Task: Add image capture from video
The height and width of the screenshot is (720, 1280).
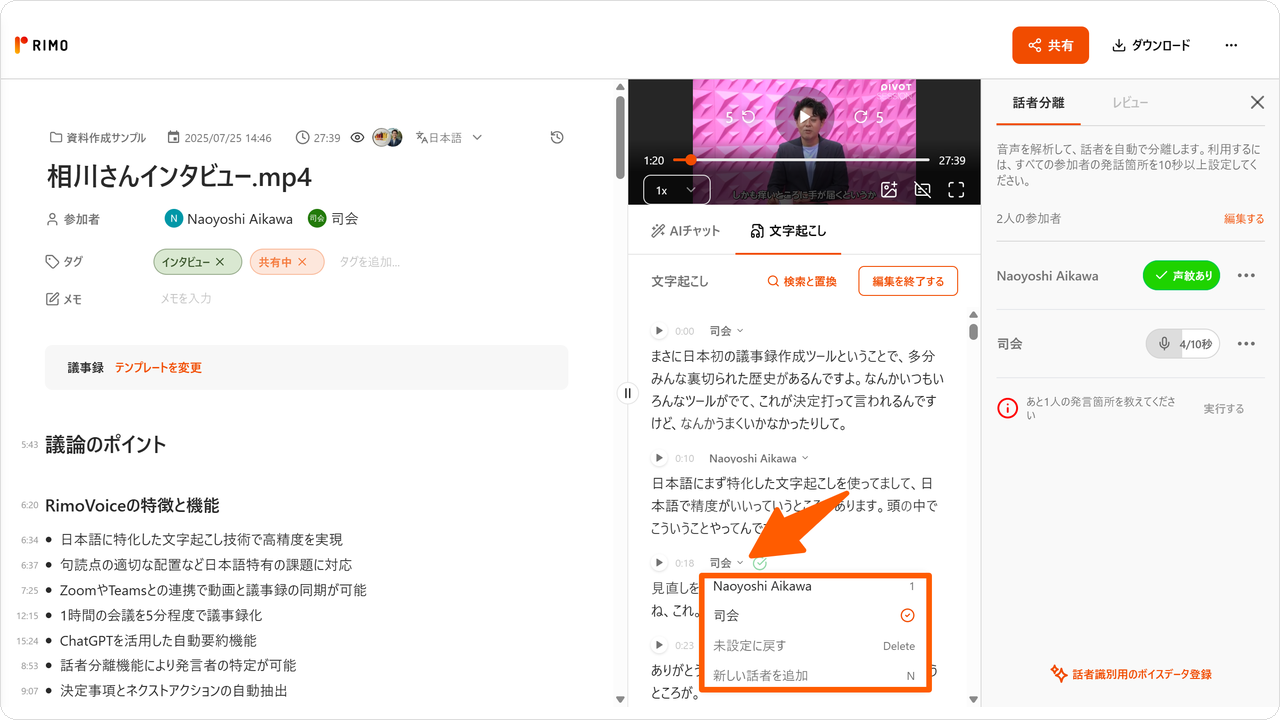Action: [x=889, y=189]
